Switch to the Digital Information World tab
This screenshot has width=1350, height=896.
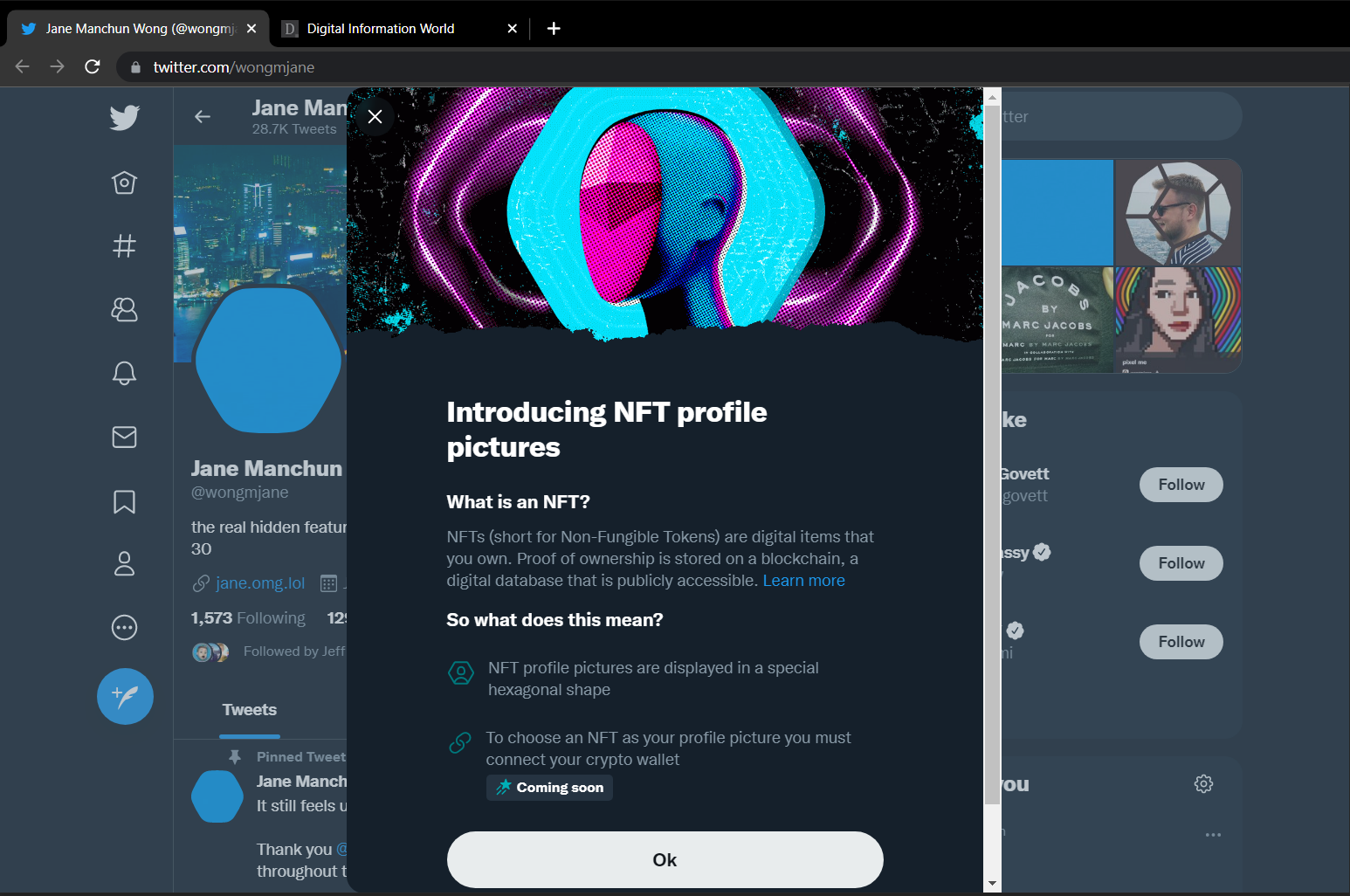400,29
